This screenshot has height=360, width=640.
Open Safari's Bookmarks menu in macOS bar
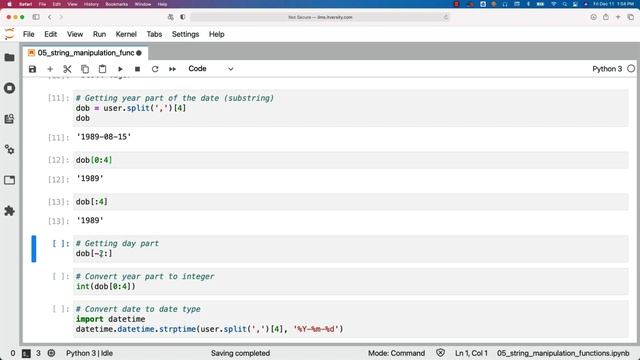pos(116,4)
